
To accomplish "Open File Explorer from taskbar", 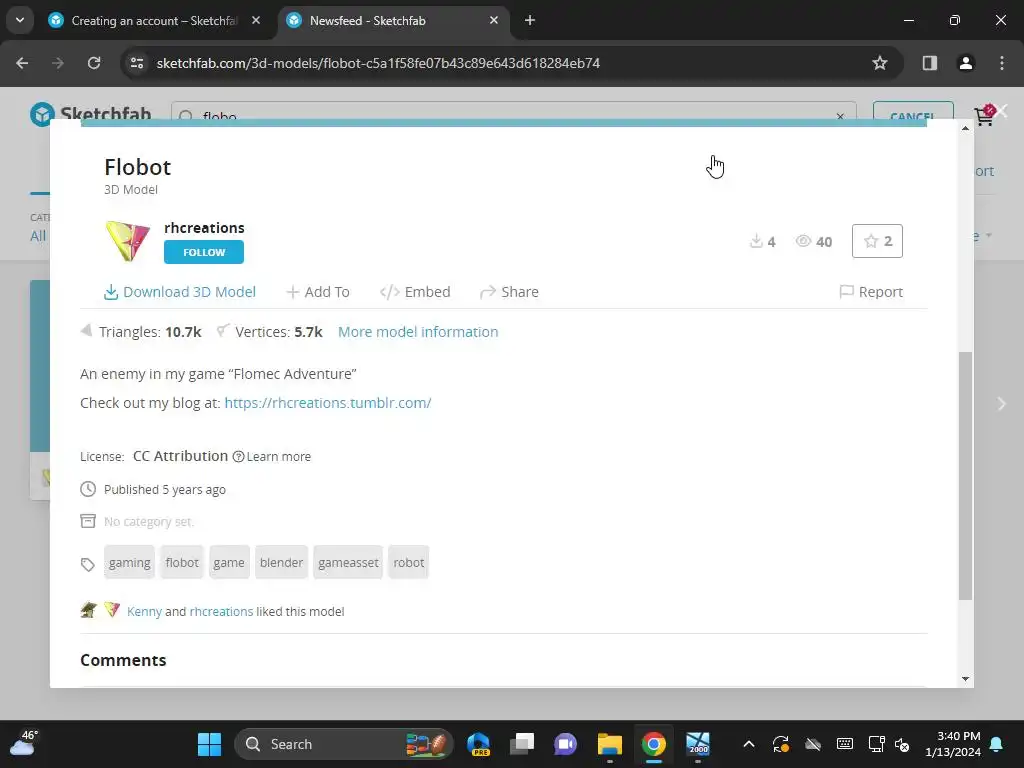I will click(x=610, y=744).
